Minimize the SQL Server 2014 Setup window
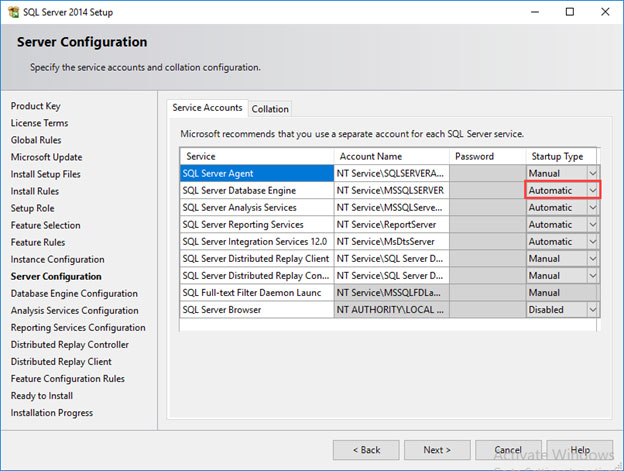 [535, 12]
